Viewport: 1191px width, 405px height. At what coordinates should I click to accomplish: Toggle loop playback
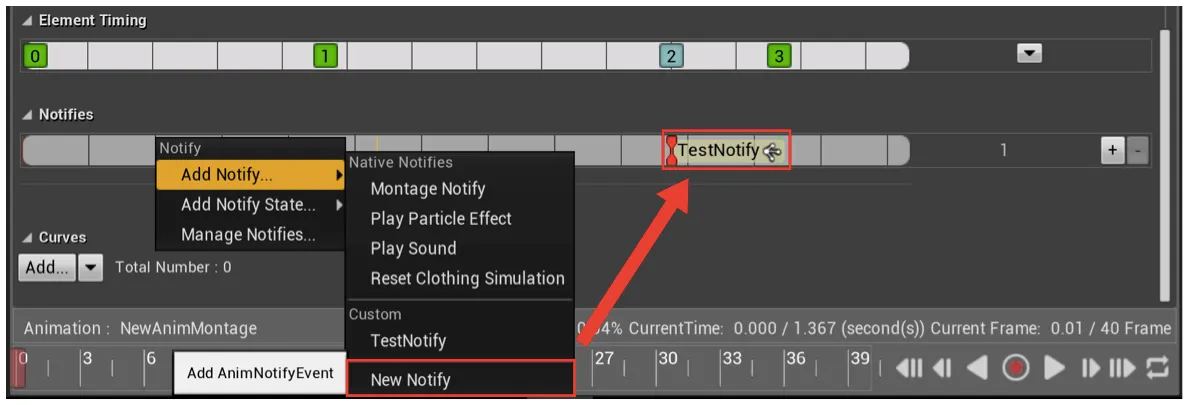pyautogui.click(x=1157, y=369)
